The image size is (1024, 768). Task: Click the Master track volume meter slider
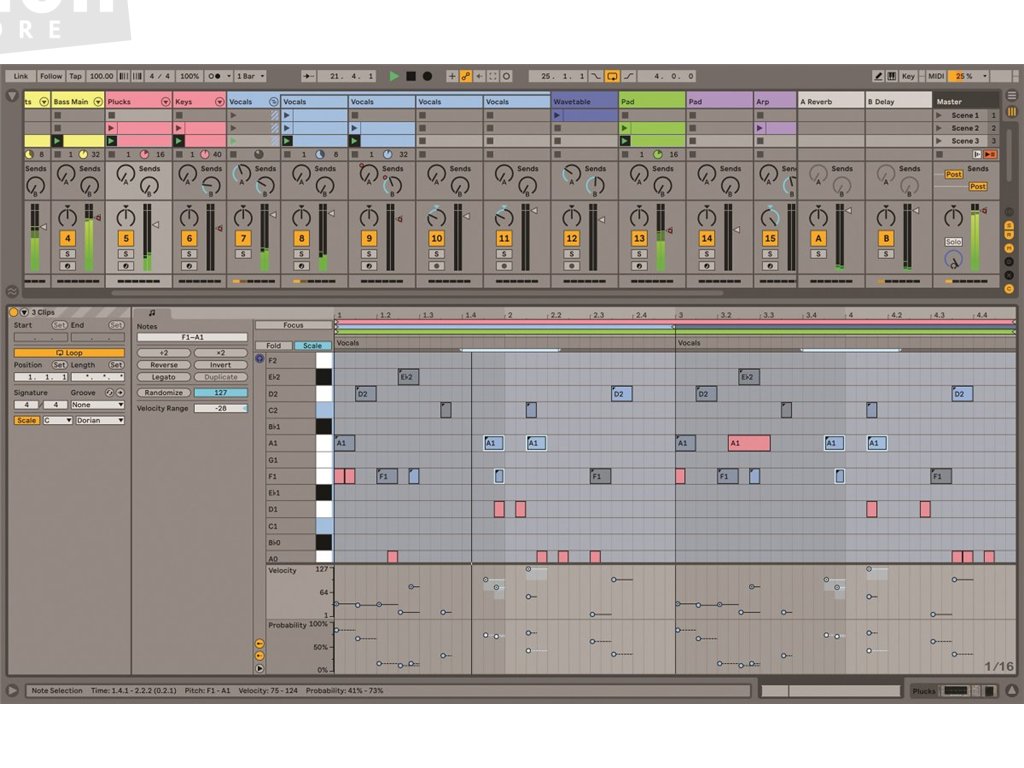(974, 237)
